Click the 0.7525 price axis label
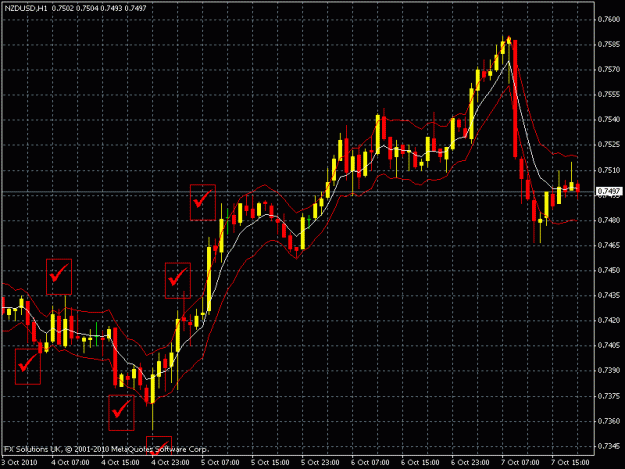Viewport: 625px width, 469px height. [609, 145]
